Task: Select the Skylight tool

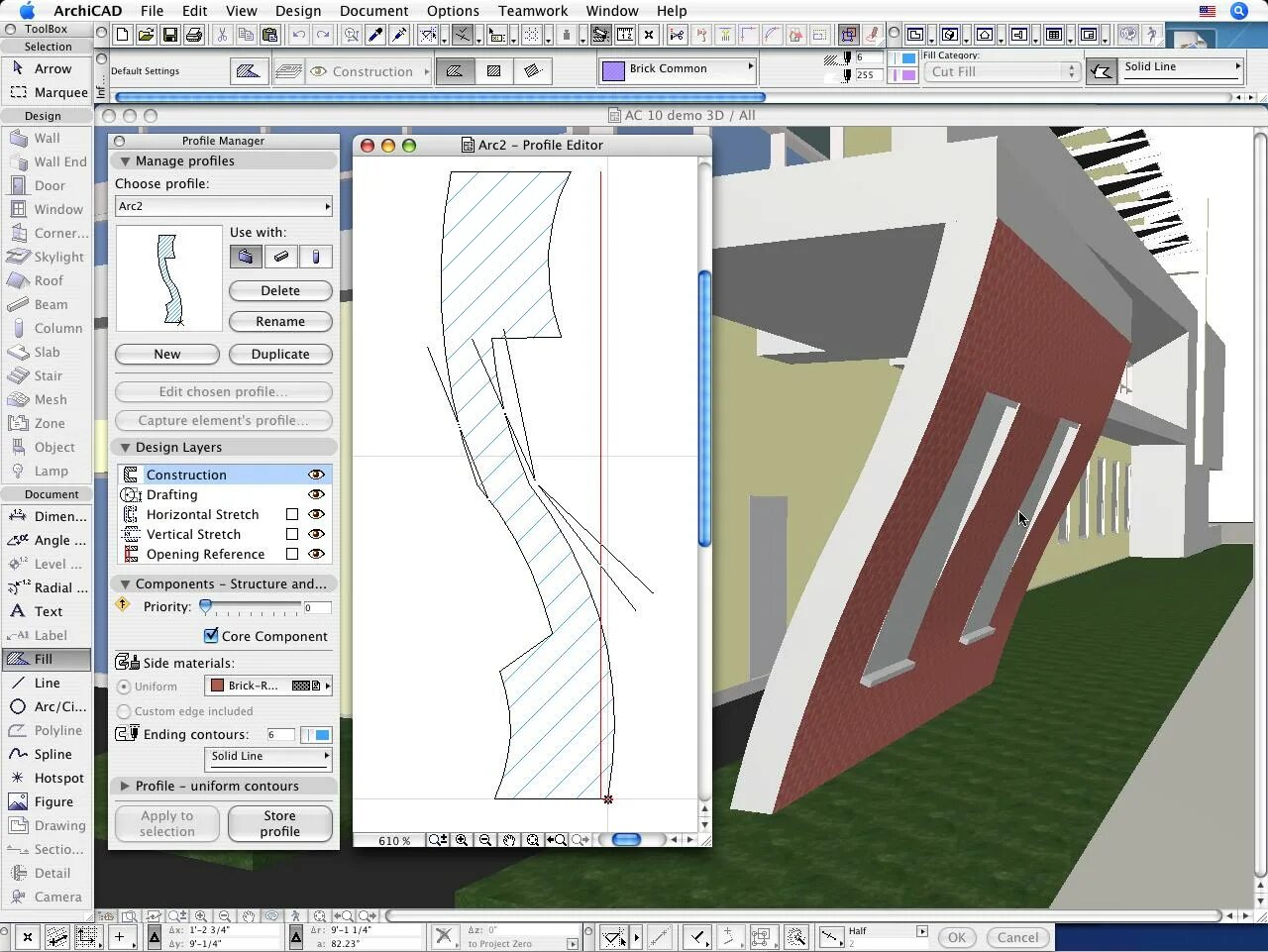Action: 57,258
